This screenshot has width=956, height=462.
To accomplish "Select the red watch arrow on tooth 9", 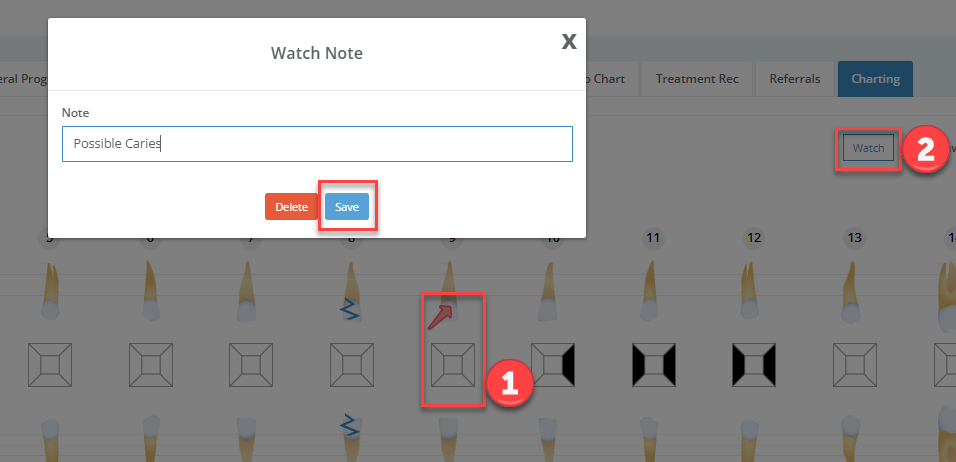I will pos(440,318).
